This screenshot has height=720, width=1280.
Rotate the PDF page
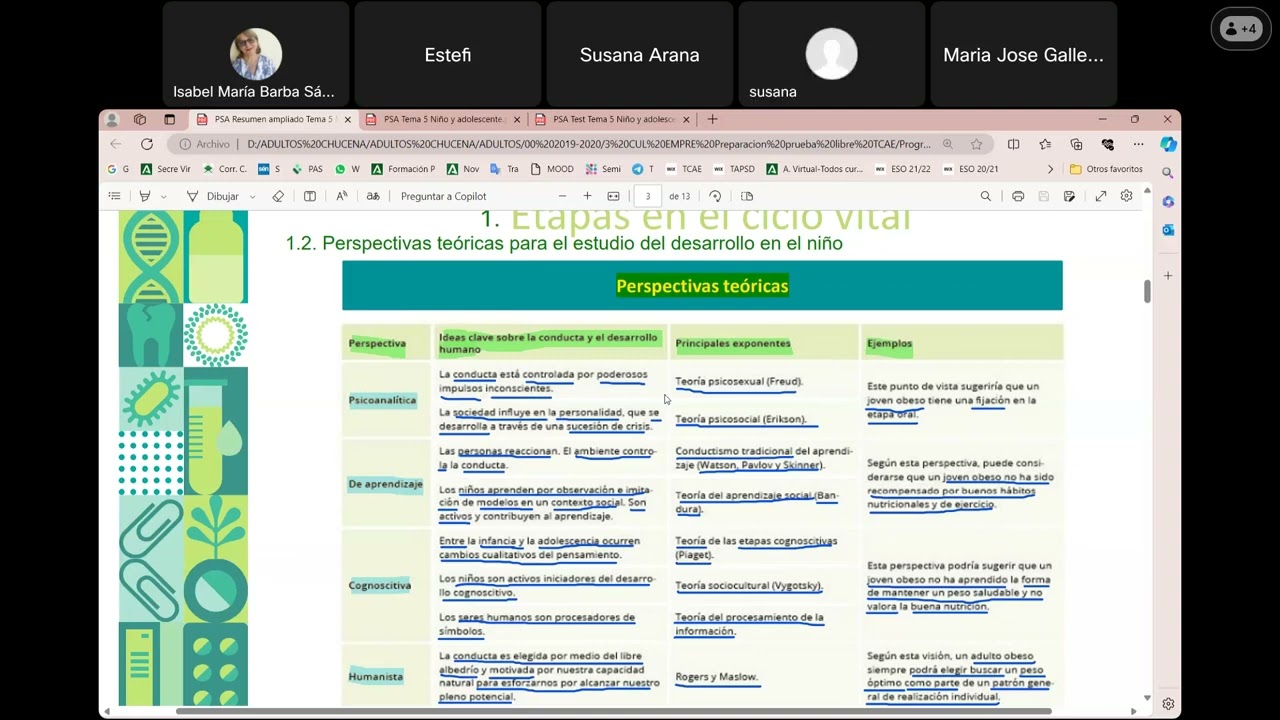[715, 196]
